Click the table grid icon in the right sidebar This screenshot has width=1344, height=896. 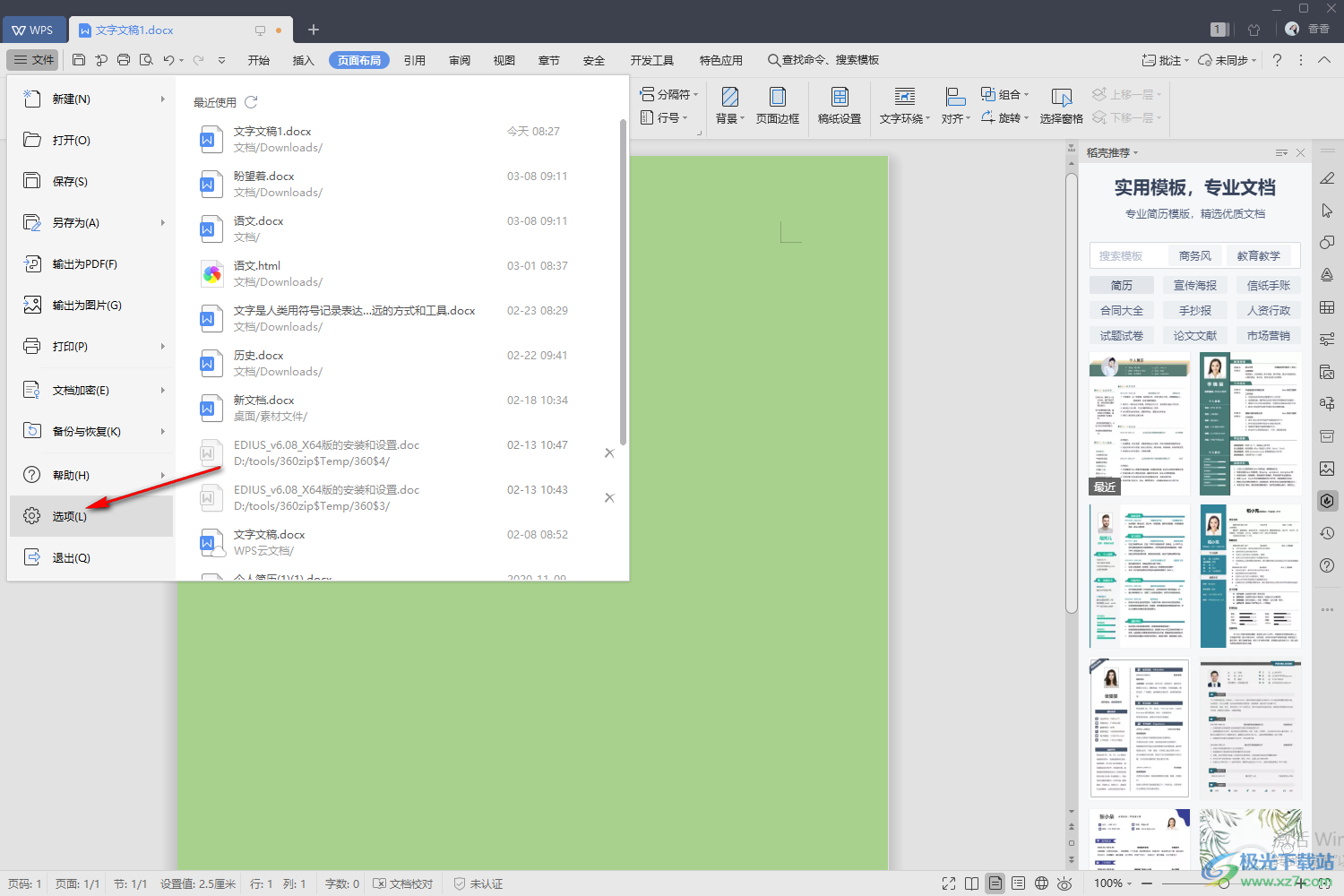(x=1327, y=307)
